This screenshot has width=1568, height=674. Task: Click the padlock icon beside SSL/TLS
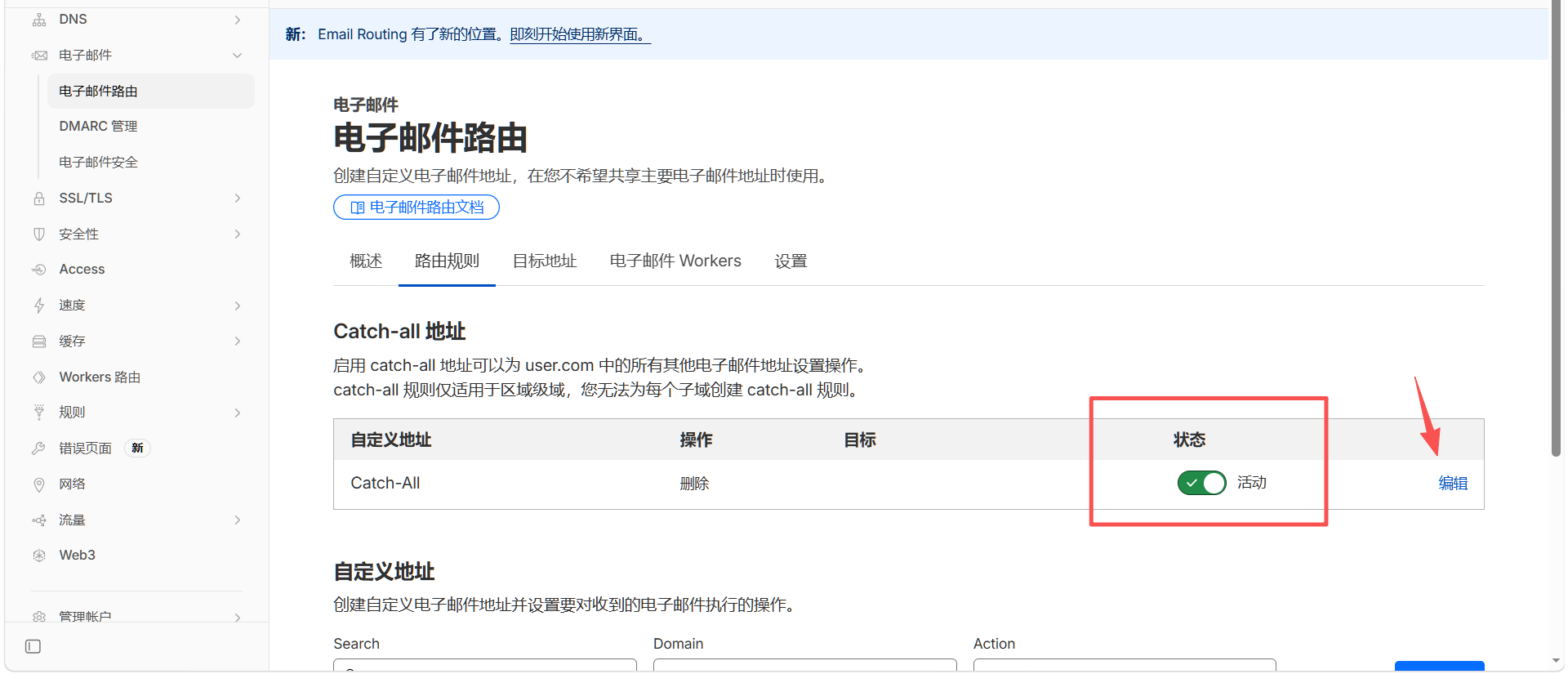[x=39, y=199]
